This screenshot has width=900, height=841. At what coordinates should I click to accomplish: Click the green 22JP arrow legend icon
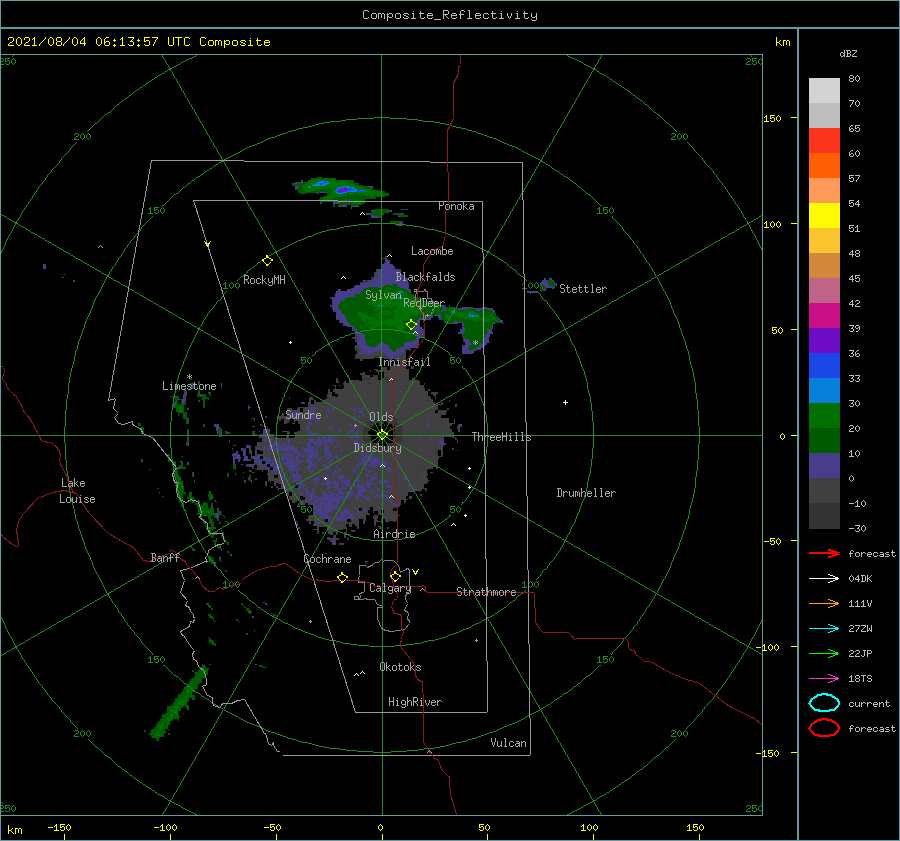point(824,653)
